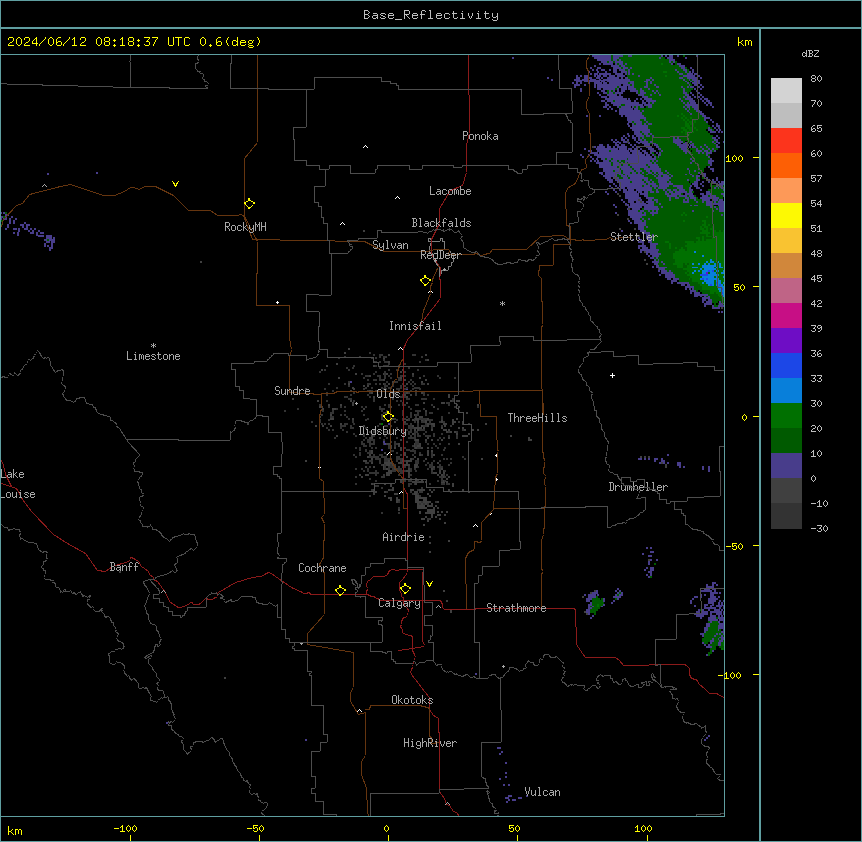Pick the yellow 51–54 dBZ legend swatch
The image size is (862, 842).
click(786, 215)
